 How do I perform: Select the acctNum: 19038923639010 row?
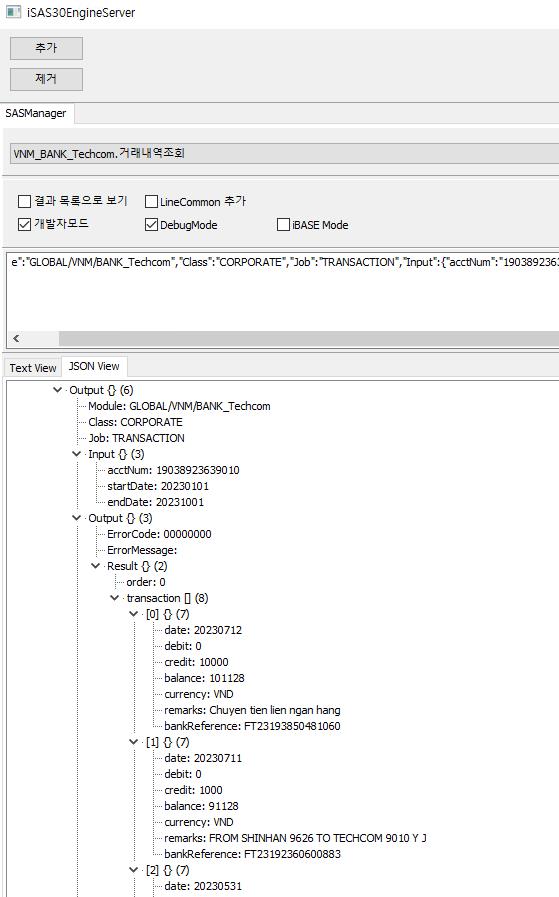pyautogui.click(x=173, y=470)
